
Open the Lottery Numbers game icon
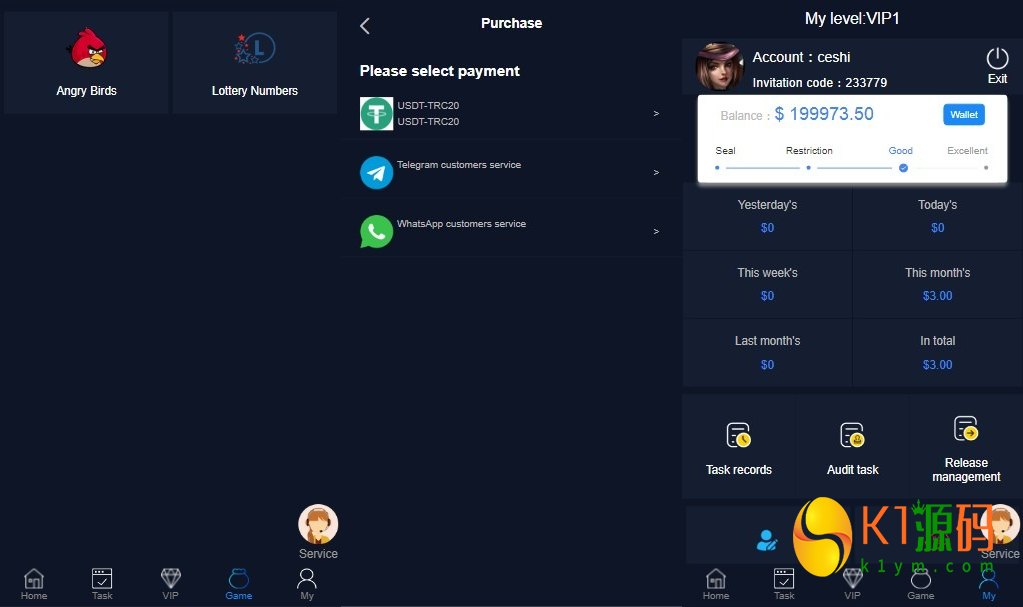point(254,48)
